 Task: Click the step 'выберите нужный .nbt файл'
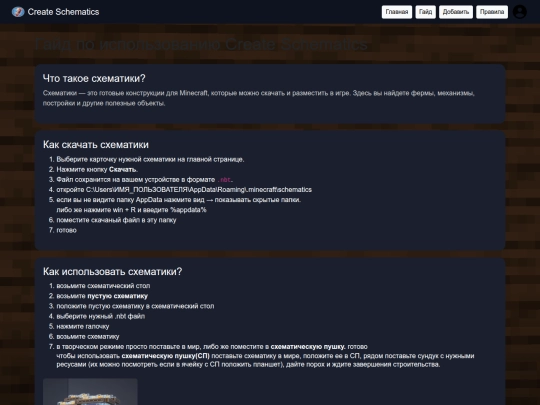(101, 316)
